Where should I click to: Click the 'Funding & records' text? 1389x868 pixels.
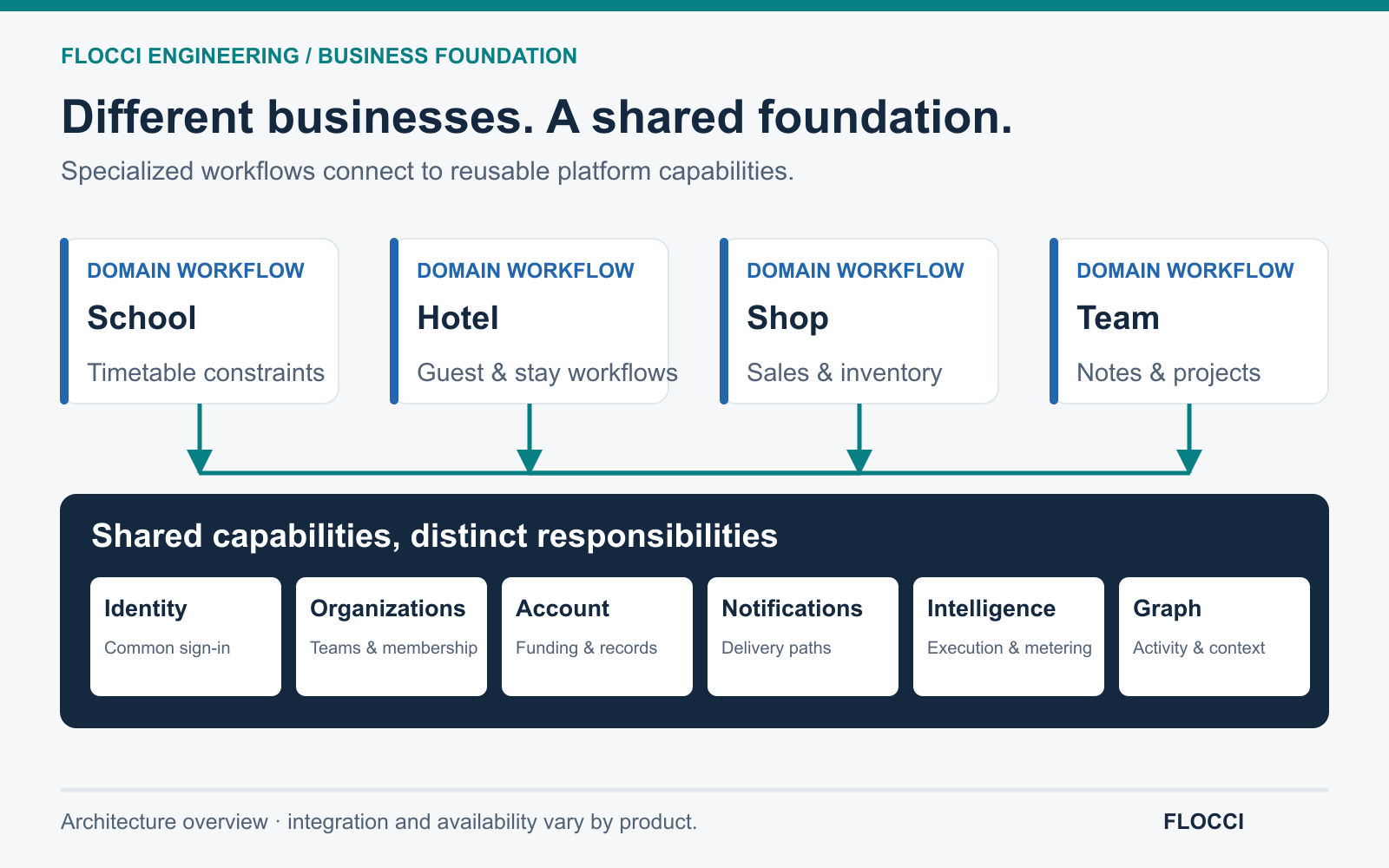pyautogui.click(x=587, y=648)
